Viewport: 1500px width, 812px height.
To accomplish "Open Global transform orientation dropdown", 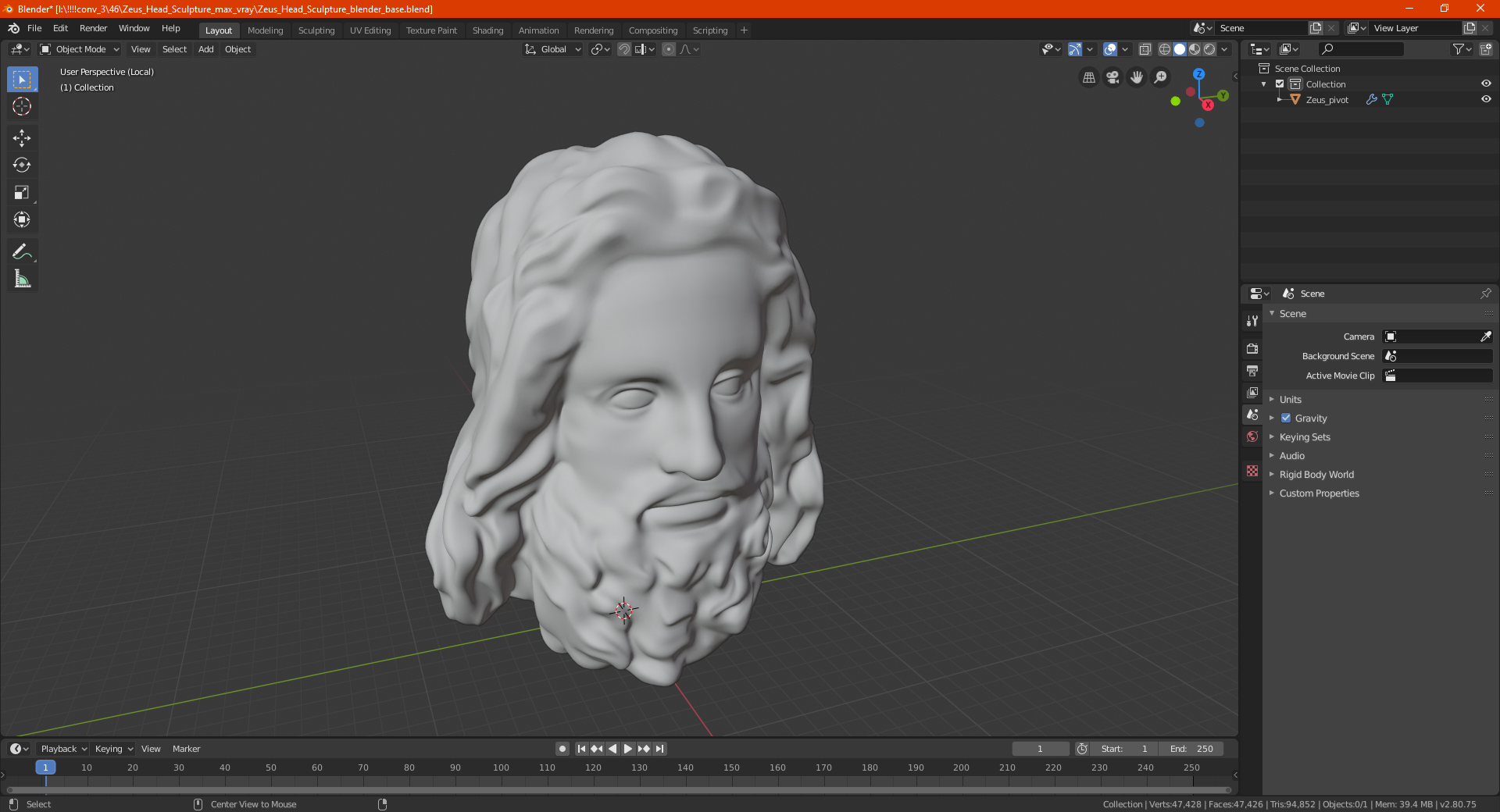I will (x=552, y=49).
